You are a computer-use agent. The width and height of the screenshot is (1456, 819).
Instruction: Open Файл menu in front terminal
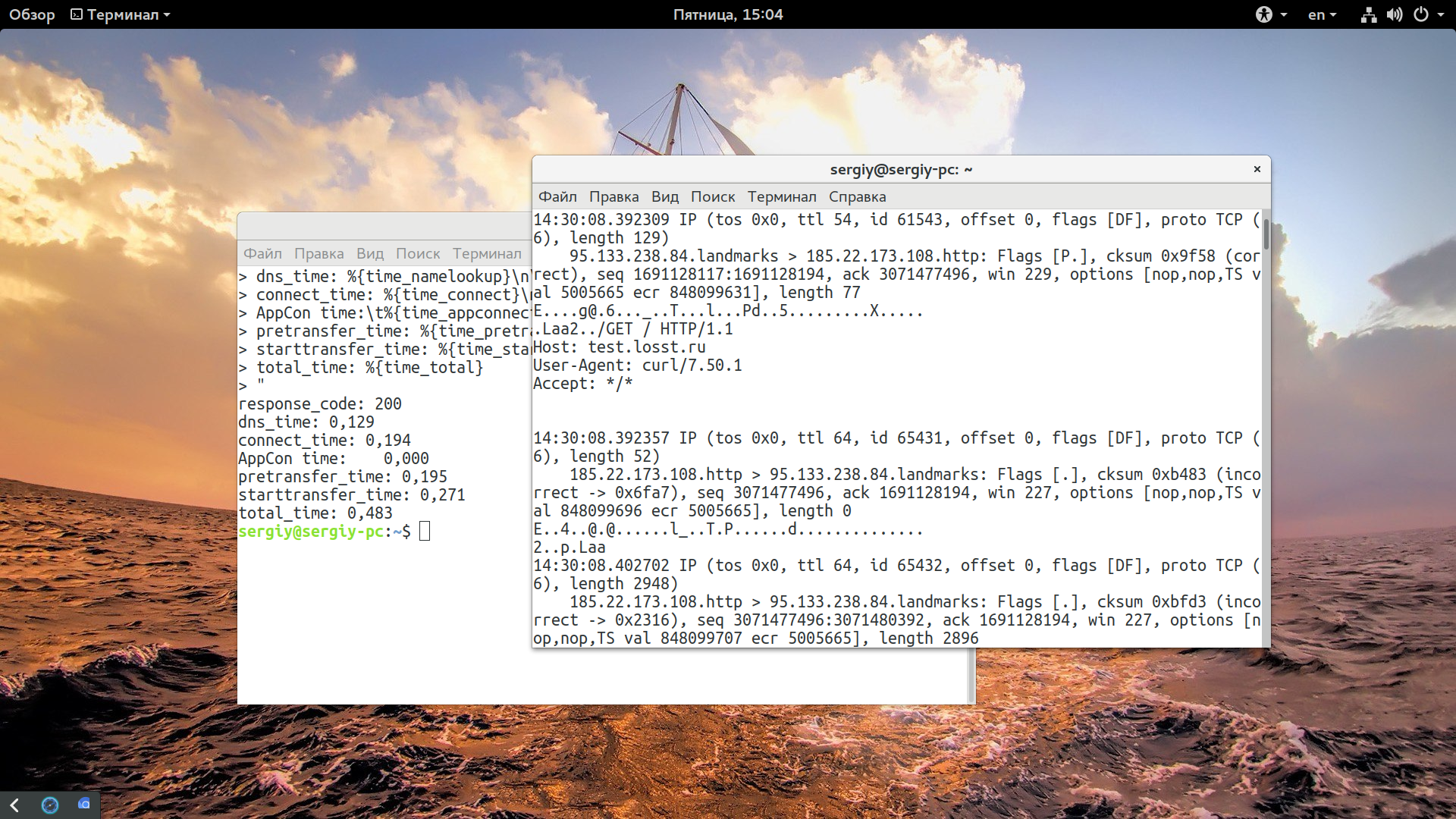(557, 196)
